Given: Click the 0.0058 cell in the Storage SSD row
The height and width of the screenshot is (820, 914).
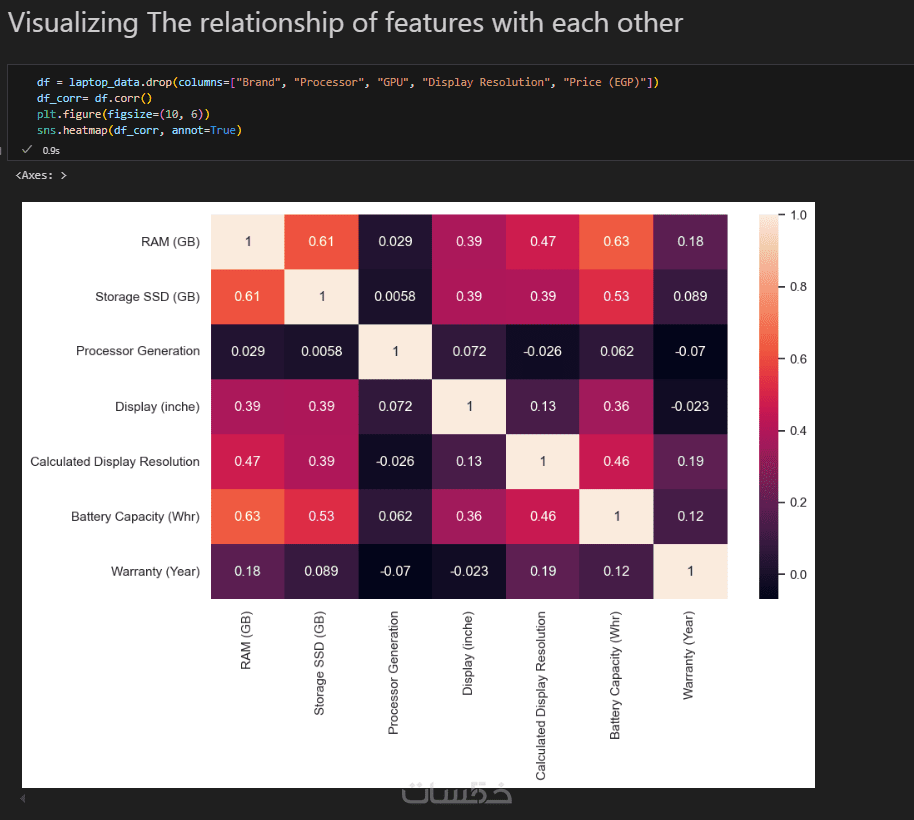Looking at the screenshot, I should [x=395, y=296].
